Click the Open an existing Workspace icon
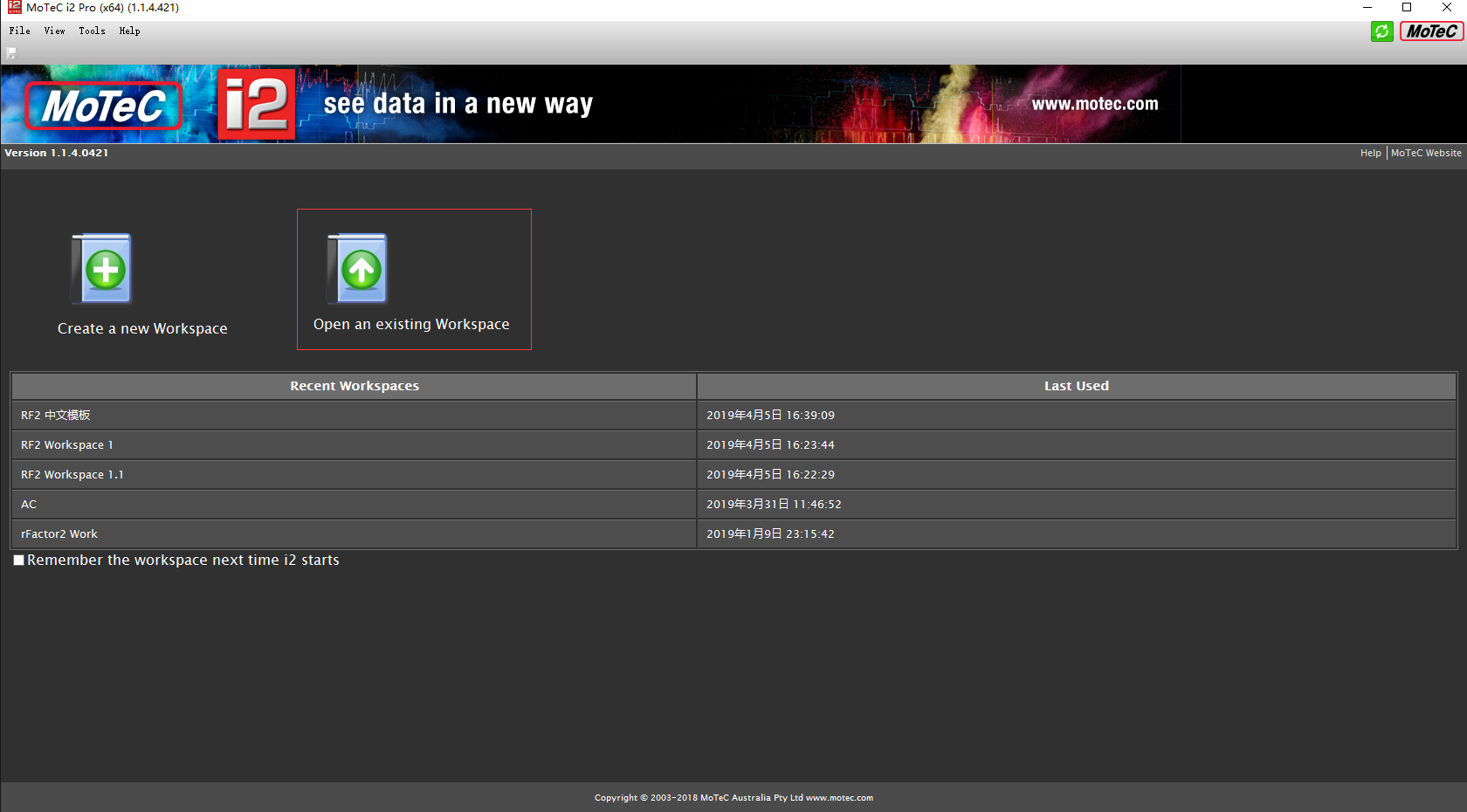 [x=357, y=269]
